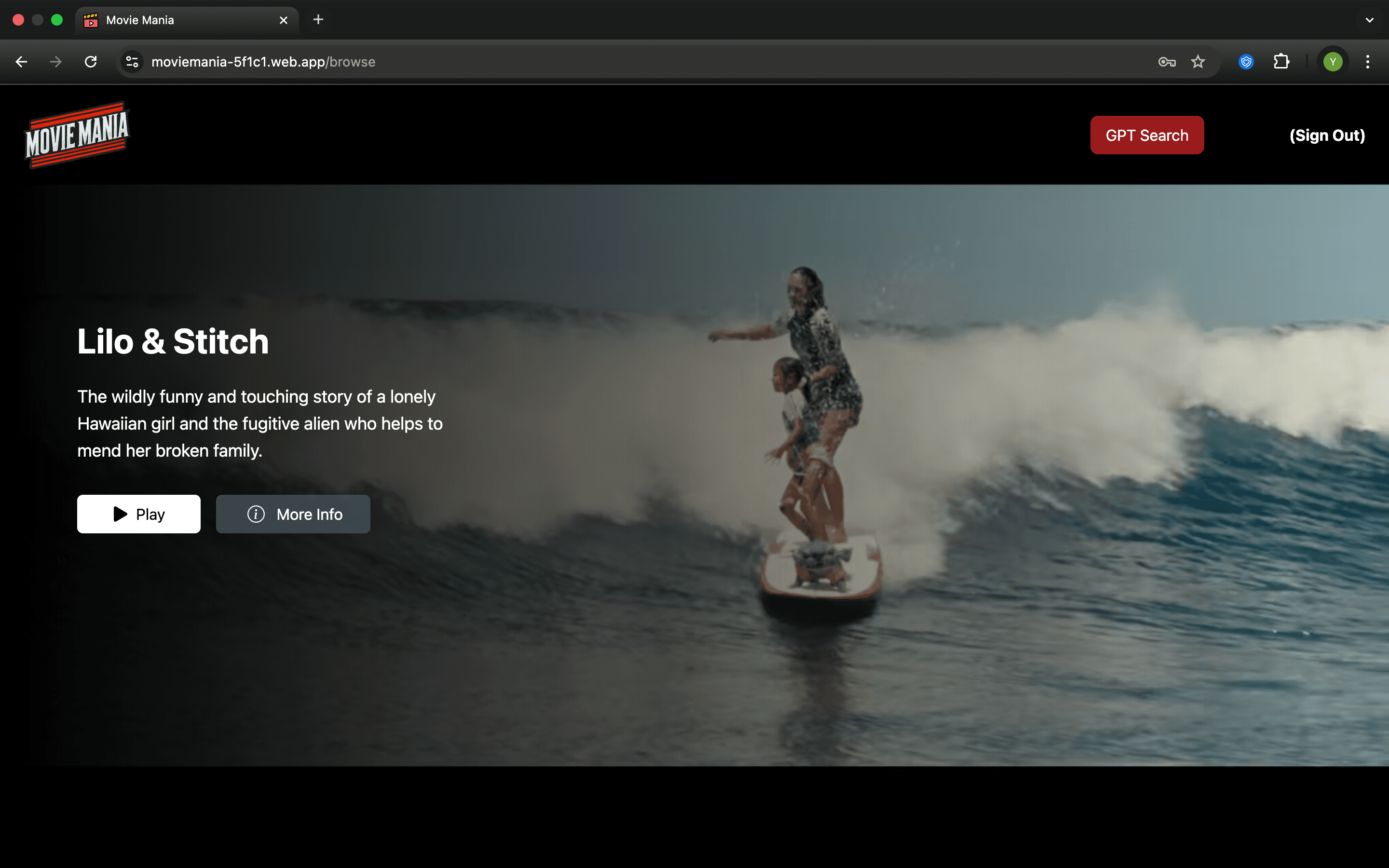The height and width of the screenshot is (868, 1389).
Task: Bookmark this page with star icon
Action: (1198, 61)
